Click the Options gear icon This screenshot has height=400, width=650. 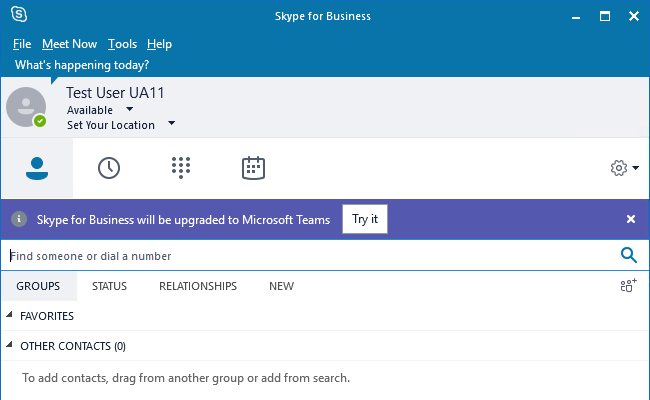click(618, 168)
